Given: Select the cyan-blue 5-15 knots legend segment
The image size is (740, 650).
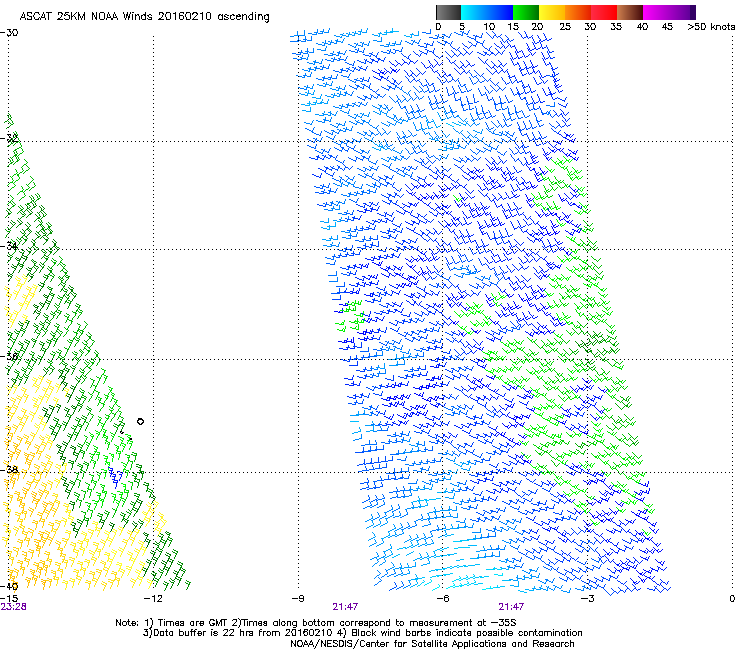Looking at the screenshot, I should coord(487,12).
